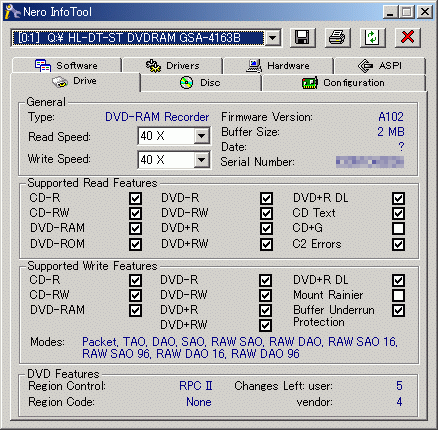Enable the CD+G checkbox
This screenshot has height=430, width=438.
tap(399, 229)
